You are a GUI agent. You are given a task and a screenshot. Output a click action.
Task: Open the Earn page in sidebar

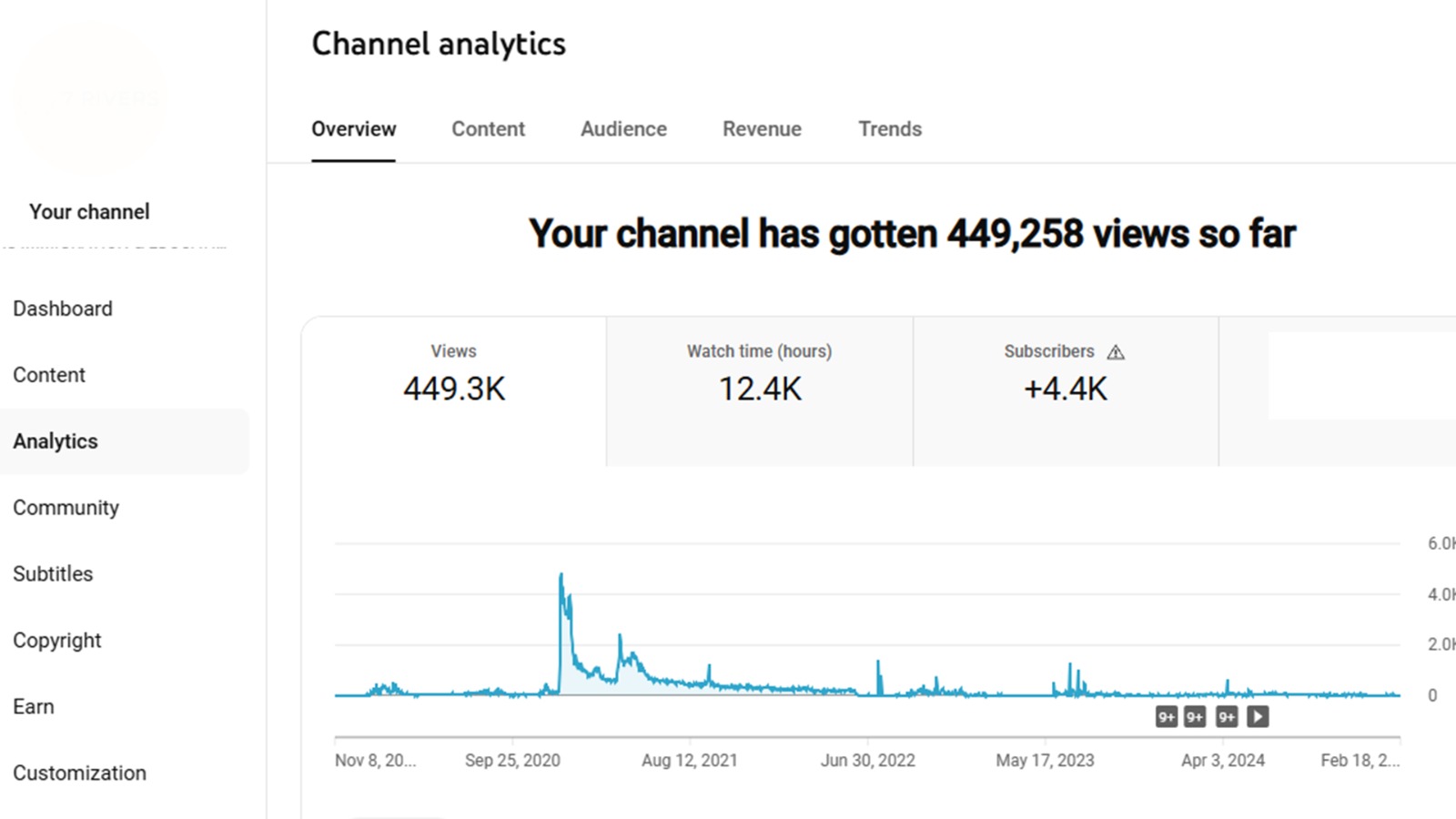(x=34, y=707)
